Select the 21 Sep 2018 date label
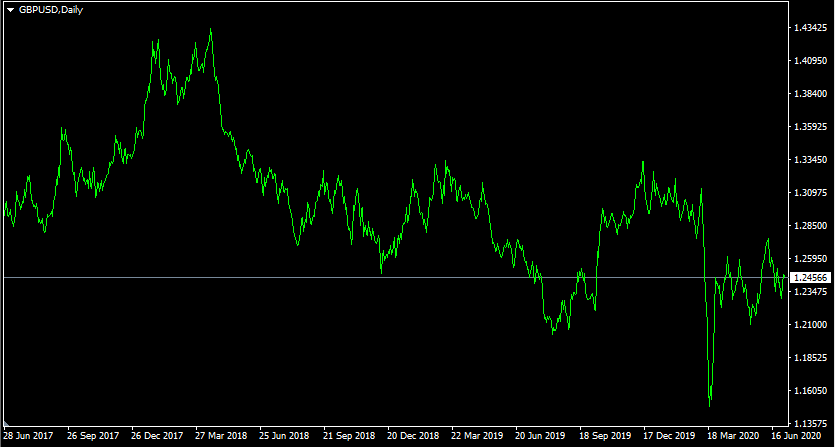This screenshot has height=447, width=835. point(349,436)
